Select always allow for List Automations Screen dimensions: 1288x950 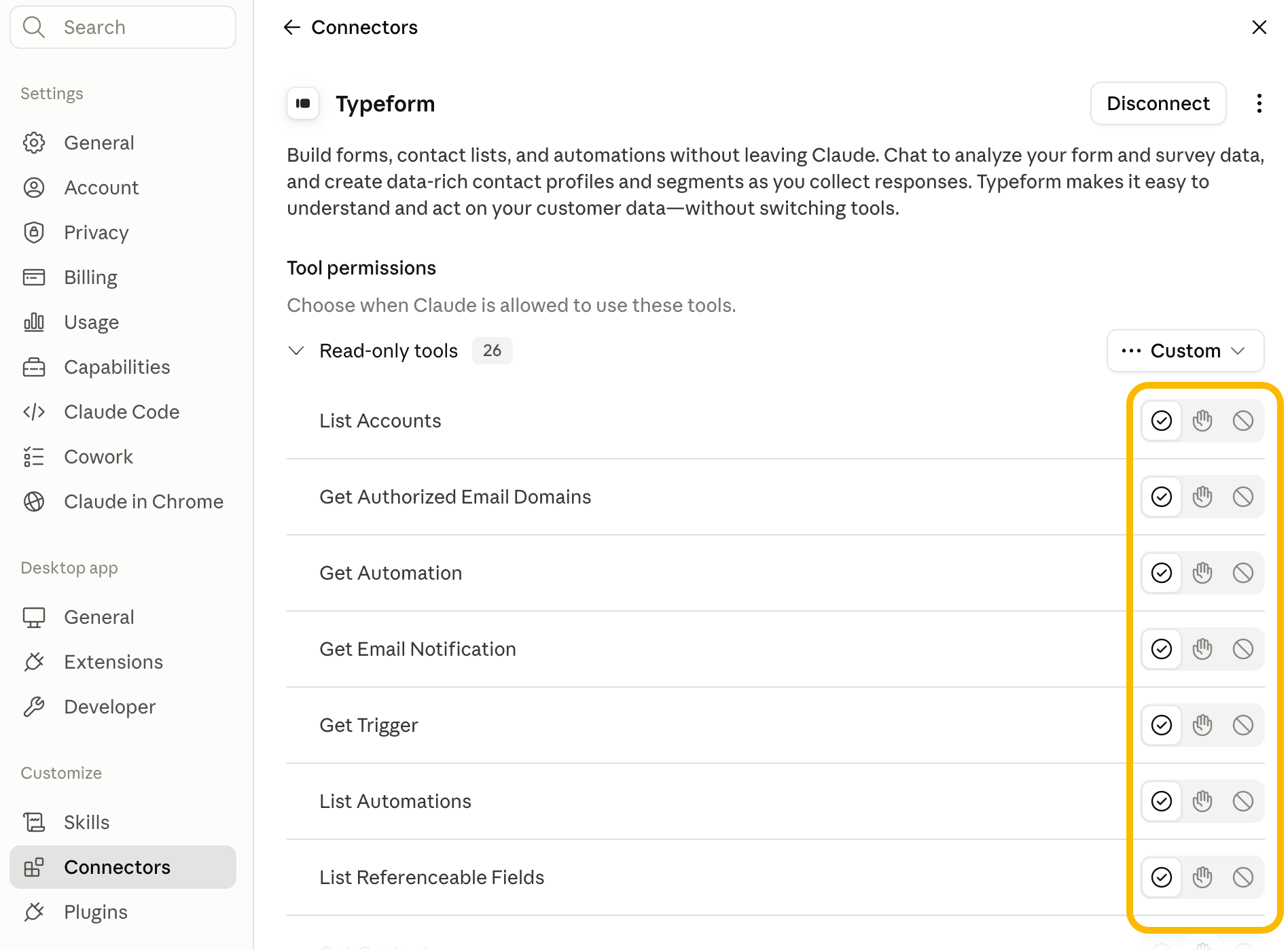[1162, 801]
